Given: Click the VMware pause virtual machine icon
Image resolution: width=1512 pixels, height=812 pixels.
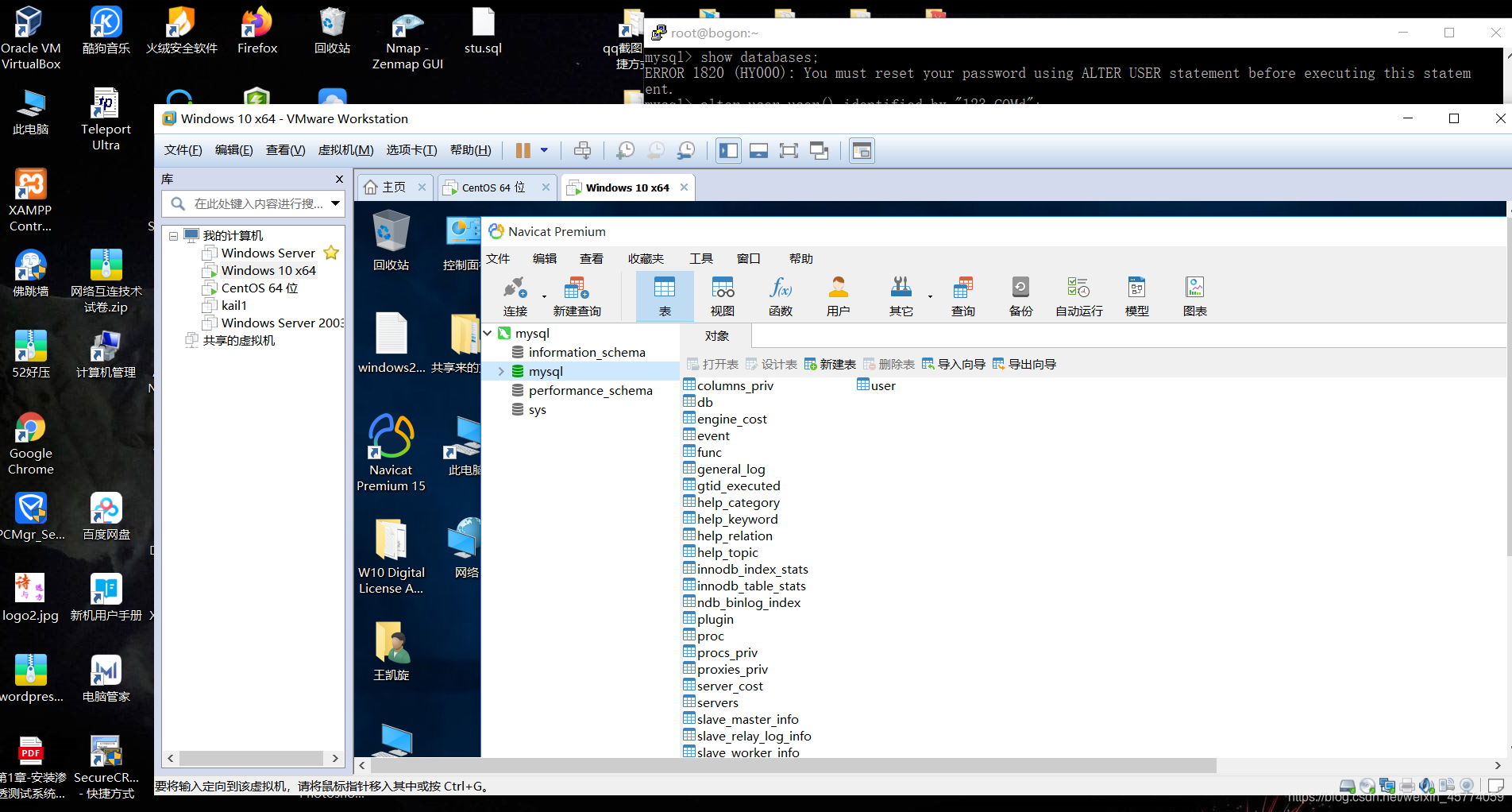Looking at the screenshot, I should coord(523,150).
